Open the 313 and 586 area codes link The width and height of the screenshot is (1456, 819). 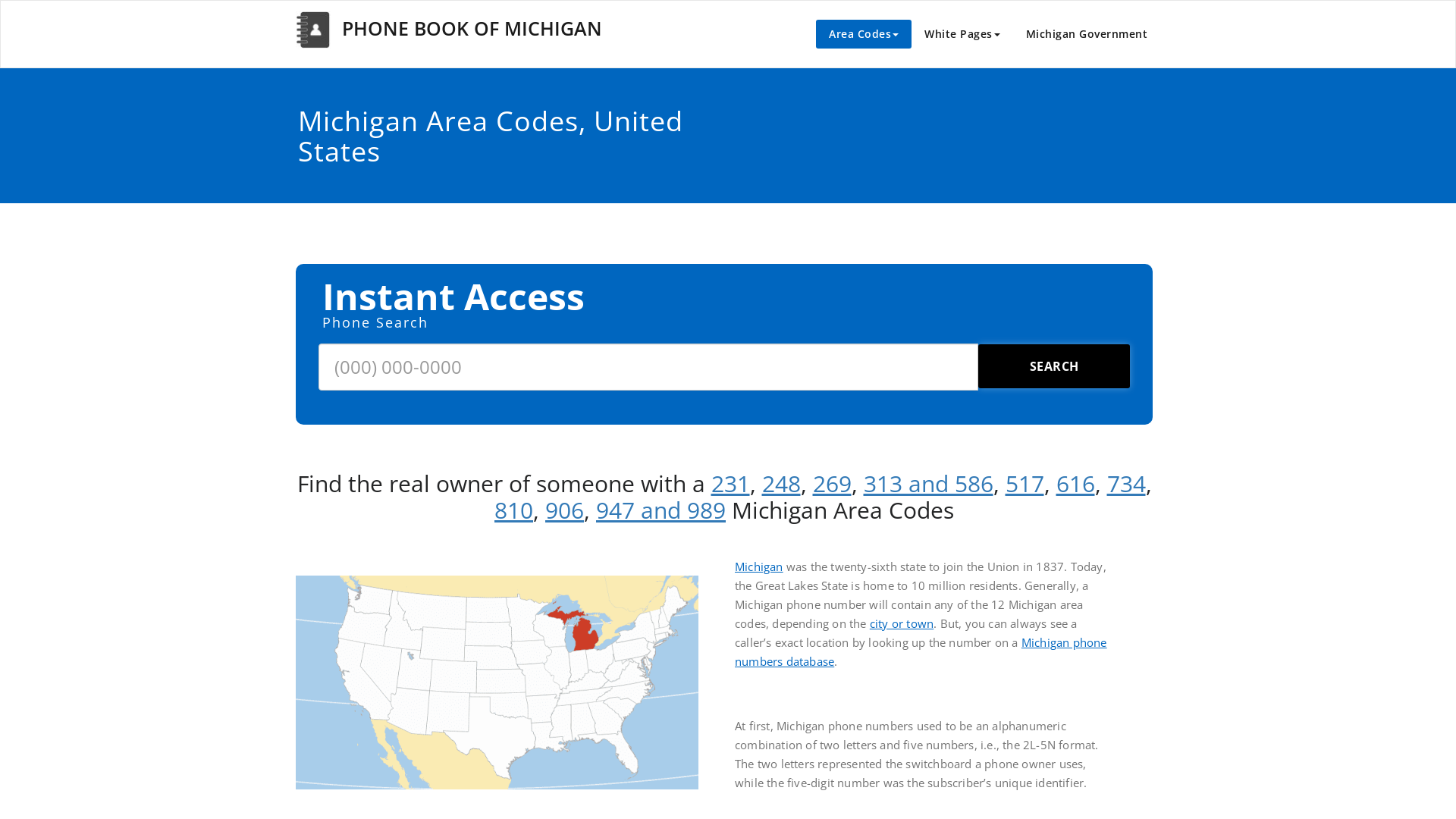click(x=928, y=484)
